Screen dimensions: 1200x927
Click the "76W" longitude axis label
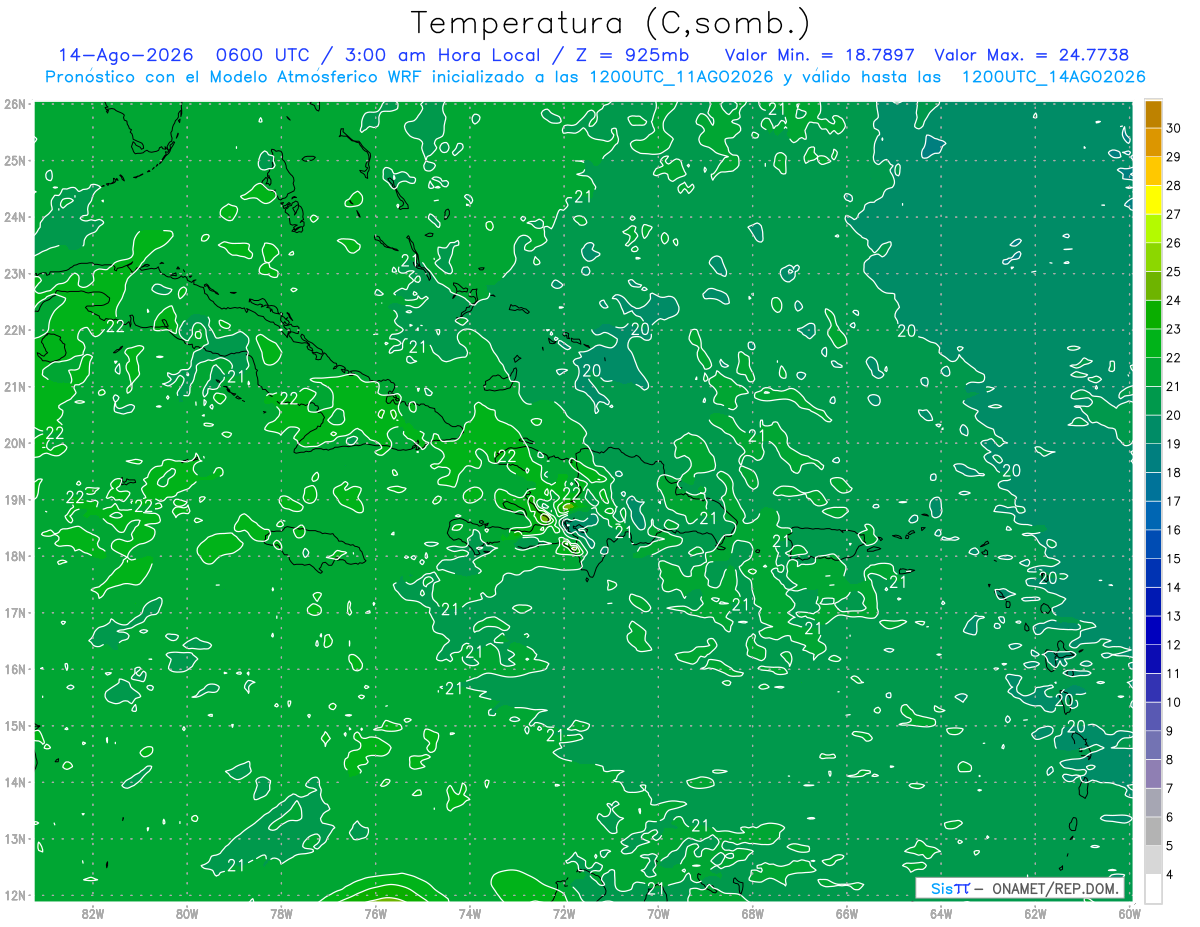(376, 915)
